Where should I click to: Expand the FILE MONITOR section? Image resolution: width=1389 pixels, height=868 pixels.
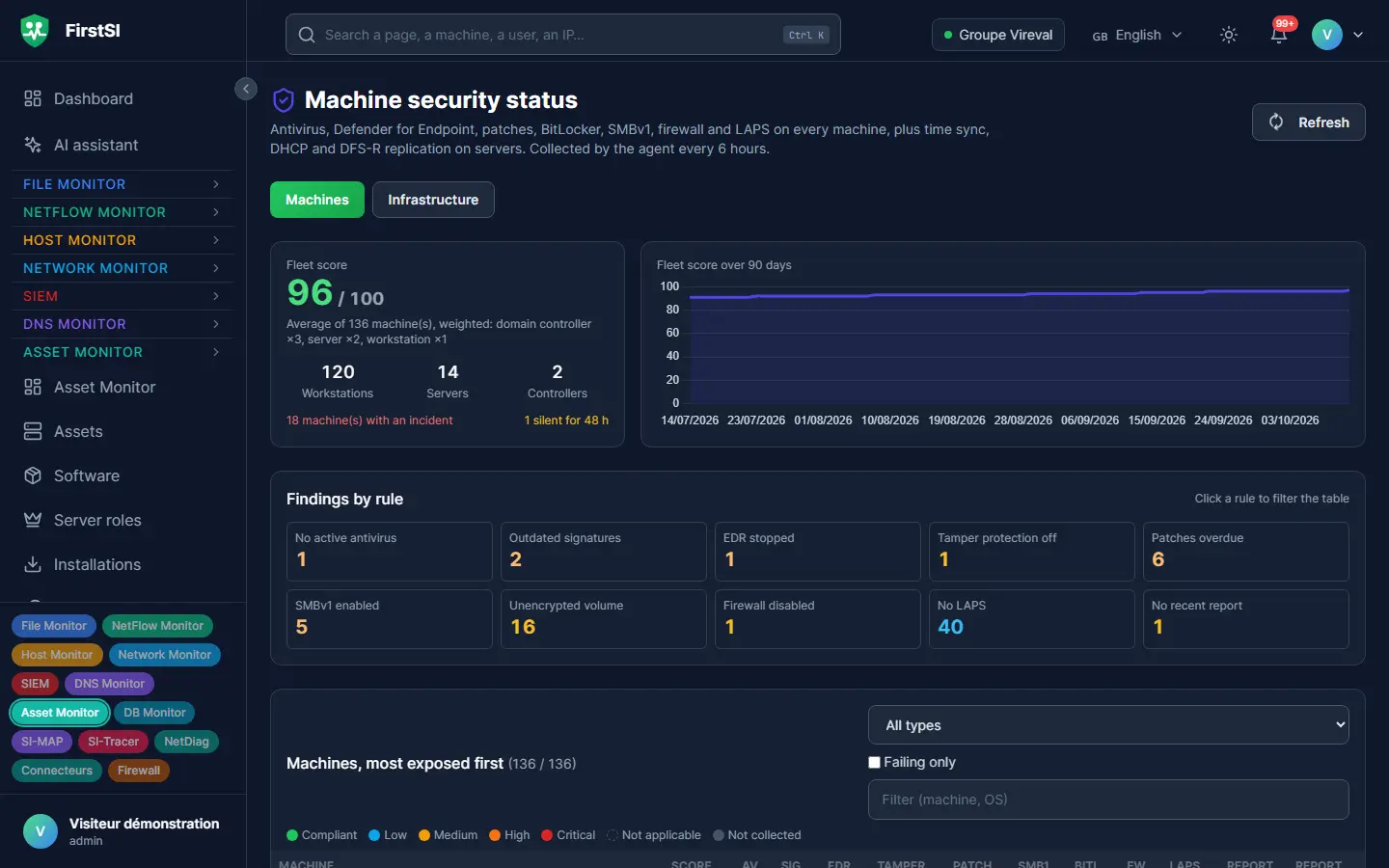[x=123, y=184]
